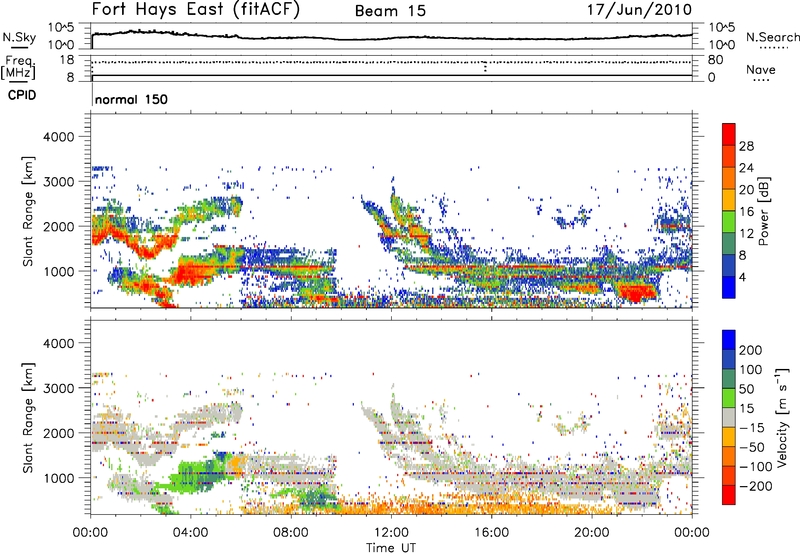Image resolution: width=800 pixels, height=554 pixels.
Task: Click the "3000" tick on velocity plot
Action: pos(58,388)
